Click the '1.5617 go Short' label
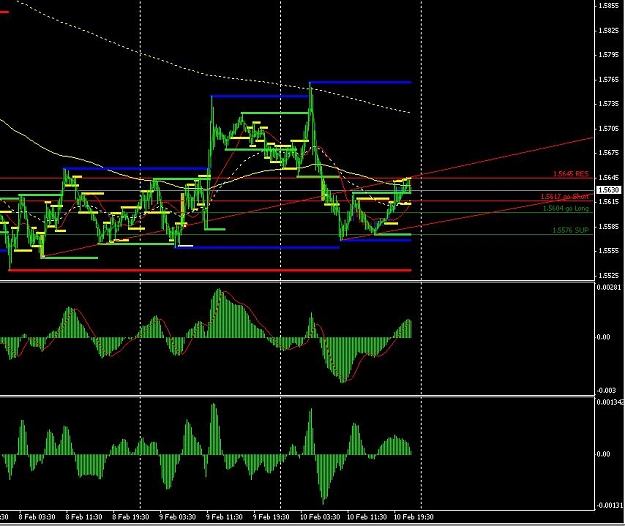Screen dimensions: 625x526 tap(564, 196)
